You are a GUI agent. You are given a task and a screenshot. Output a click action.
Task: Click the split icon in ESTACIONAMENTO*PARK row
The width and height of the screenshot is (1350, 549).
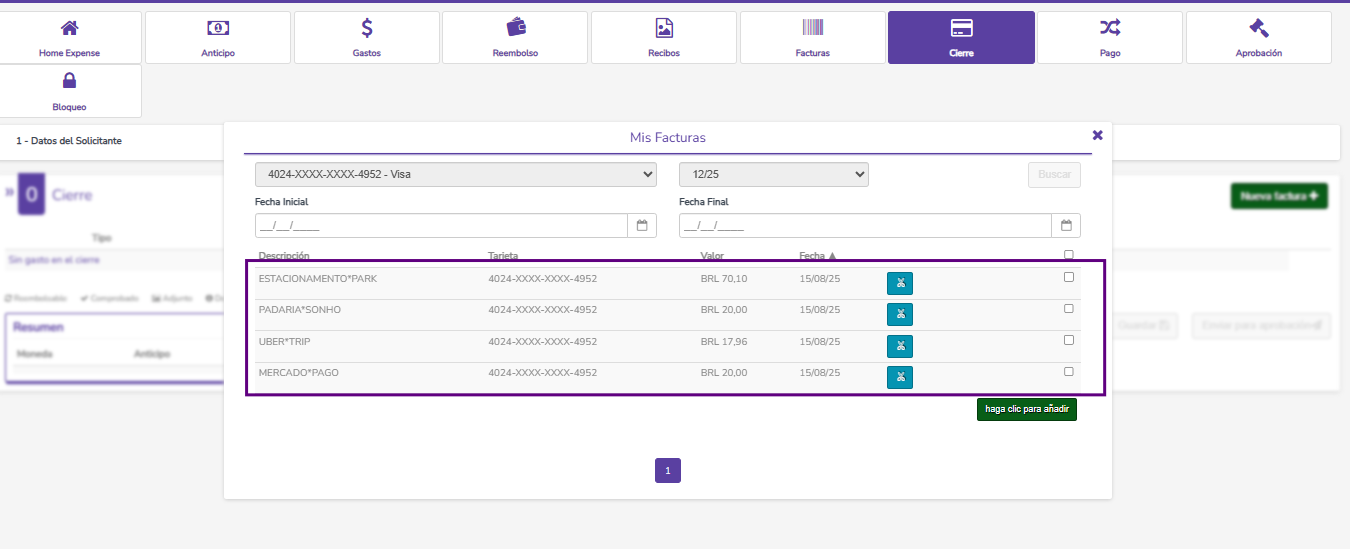(x=899, y=283)
